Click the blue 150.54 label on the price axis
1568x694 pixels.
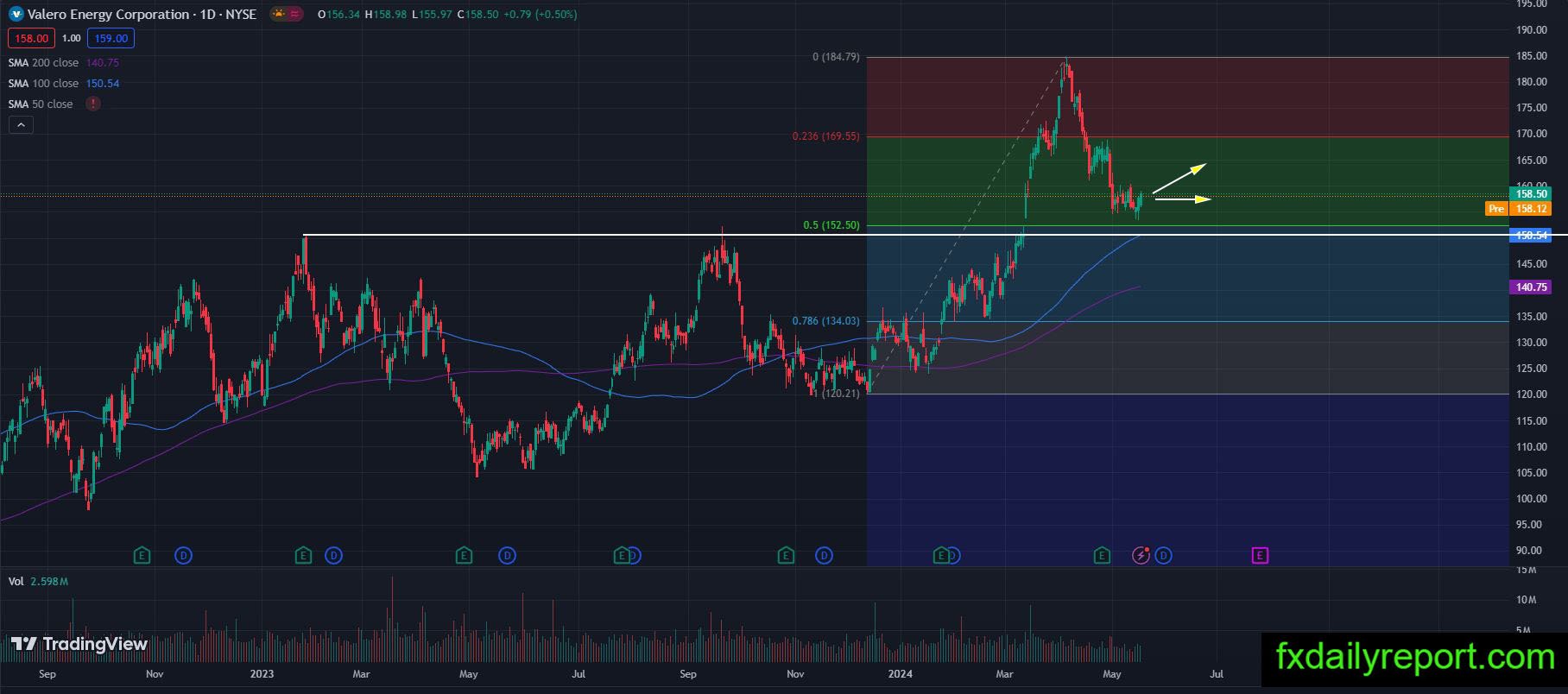[x=1531, y=236]
